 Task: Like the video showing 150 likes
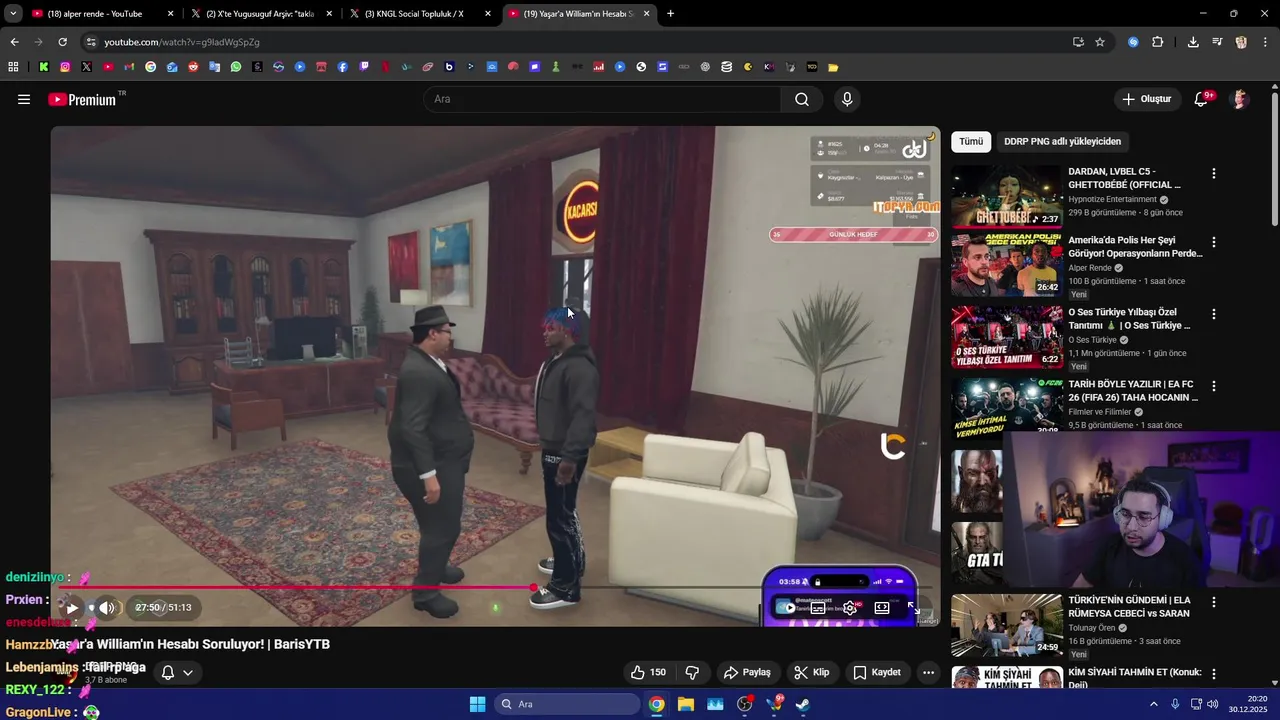click(x=648, y=672)
